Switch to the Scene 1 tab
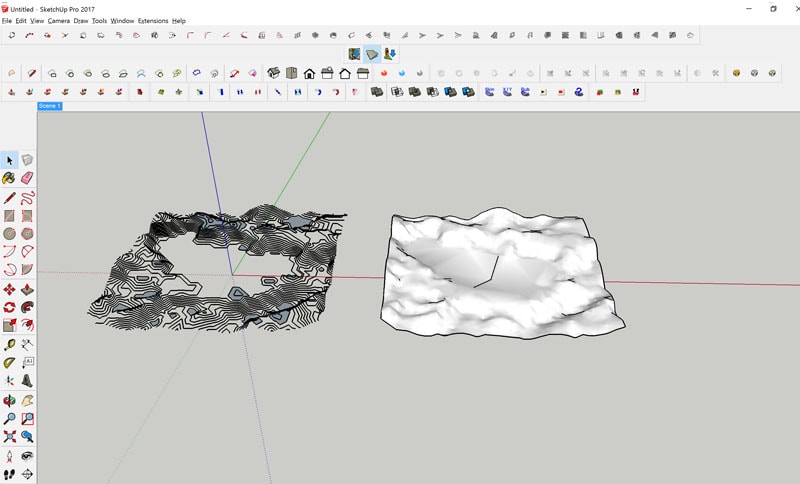Viewport: 800px width, 484px height. [49, 106]
